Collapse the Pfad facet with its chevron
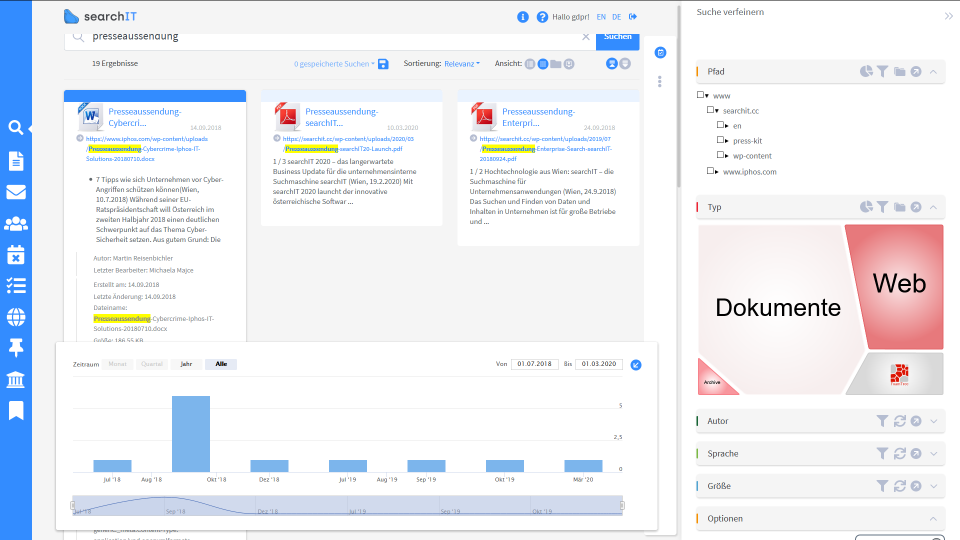This screenshot has height=540, width=960. (x=933, y=72)
